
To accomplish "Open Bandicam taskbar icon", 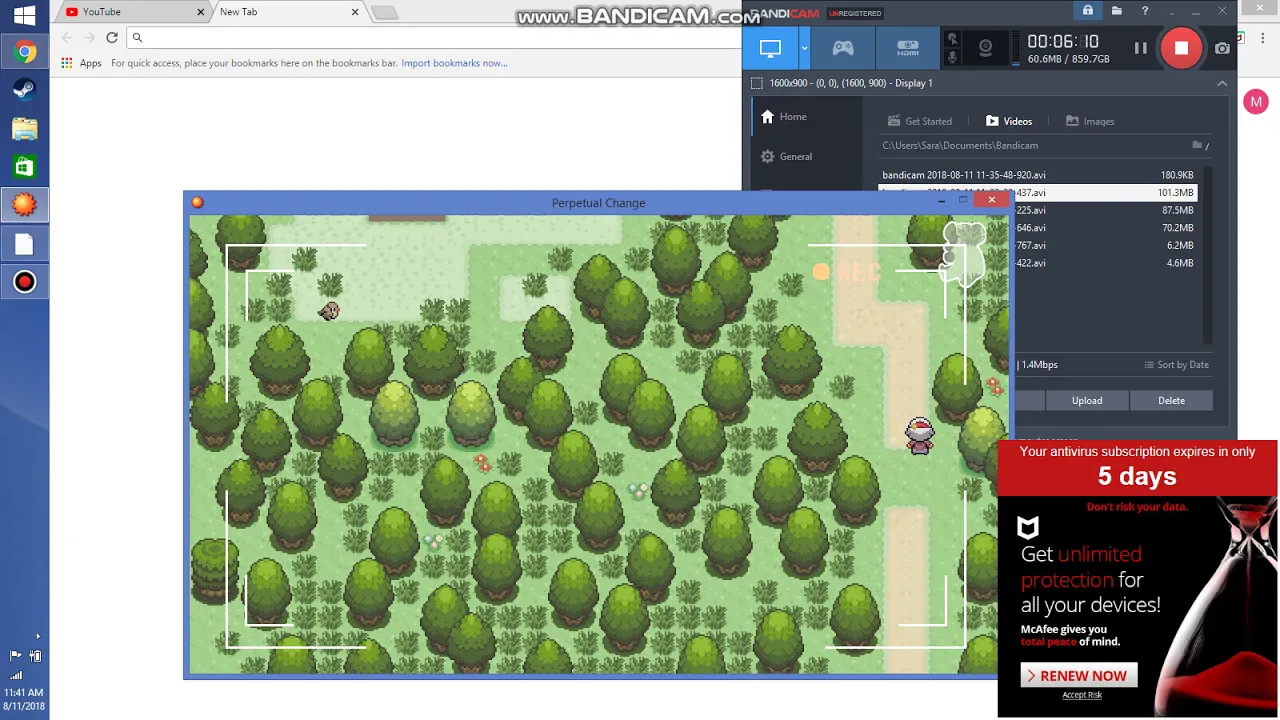I will tap(24, 282).
